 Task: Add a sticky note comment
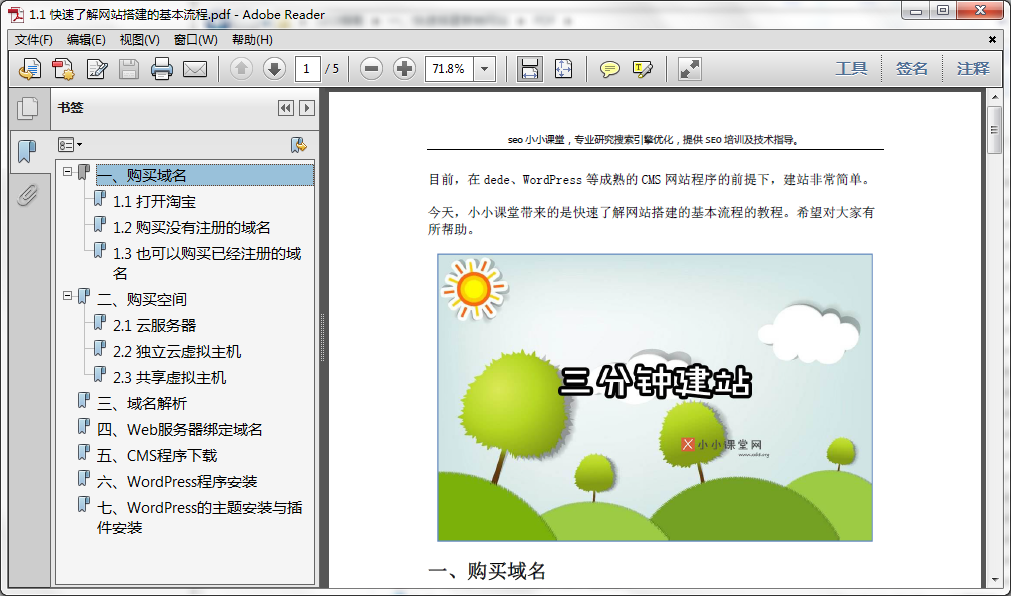pos(609,68)
